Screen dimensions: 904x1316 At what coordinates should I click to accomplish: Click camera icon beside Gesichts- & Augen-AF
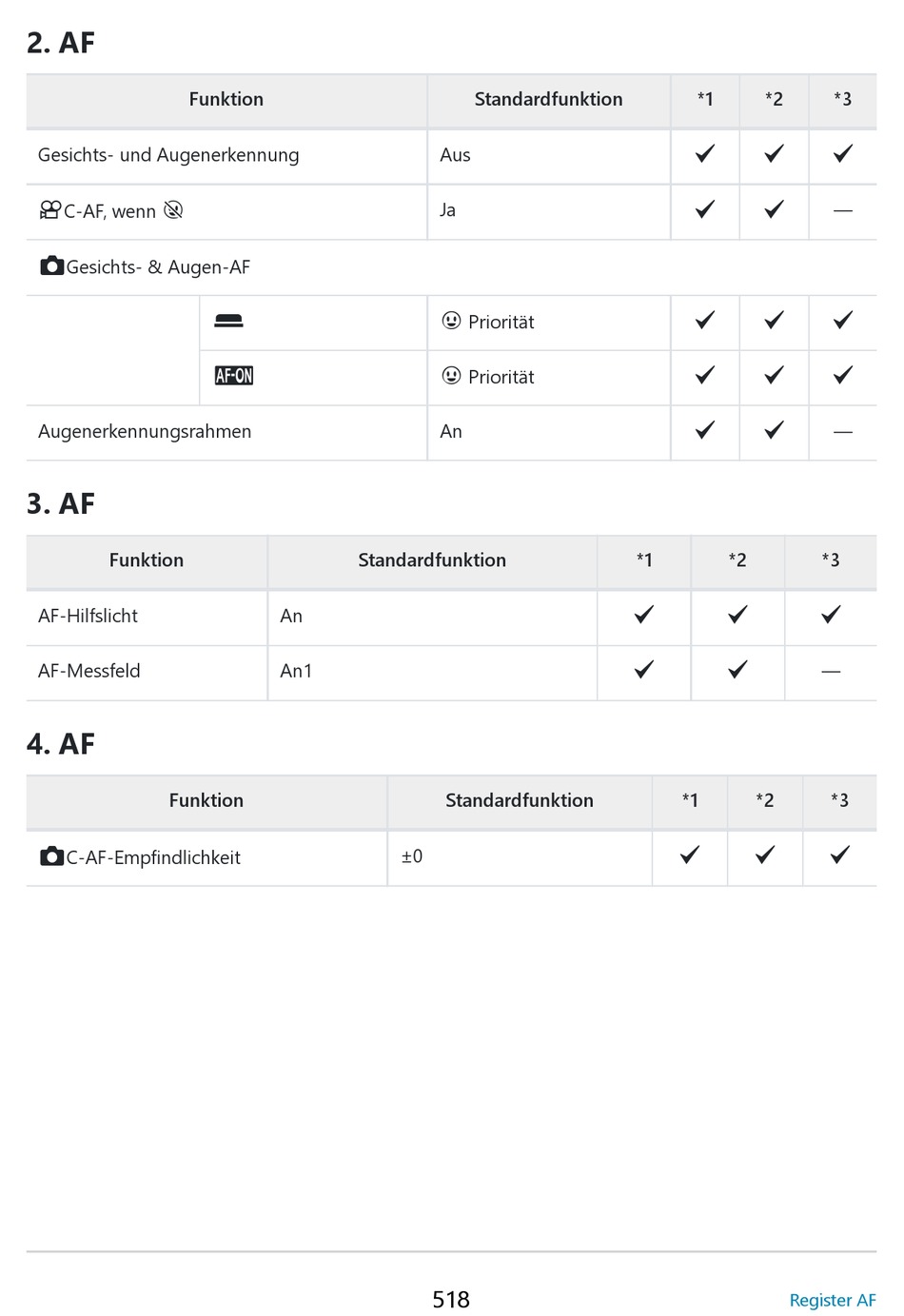coord(52,266)
